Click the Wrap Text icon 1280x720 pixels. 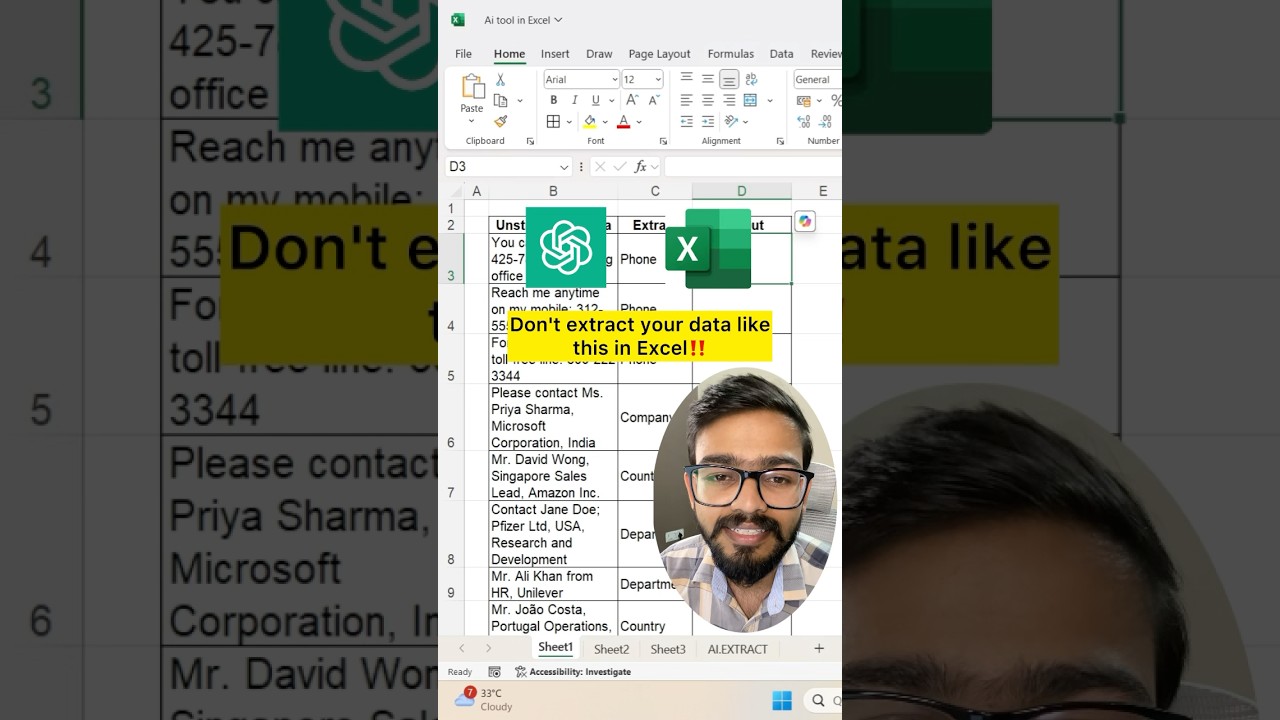(751, 78)
